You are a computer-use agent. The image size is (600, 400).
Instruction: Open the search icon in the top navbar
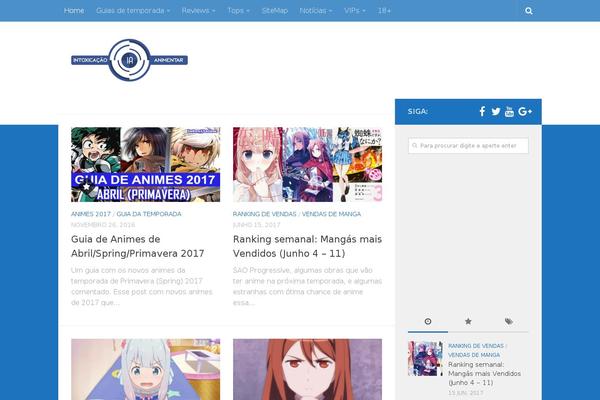point(528,11)
